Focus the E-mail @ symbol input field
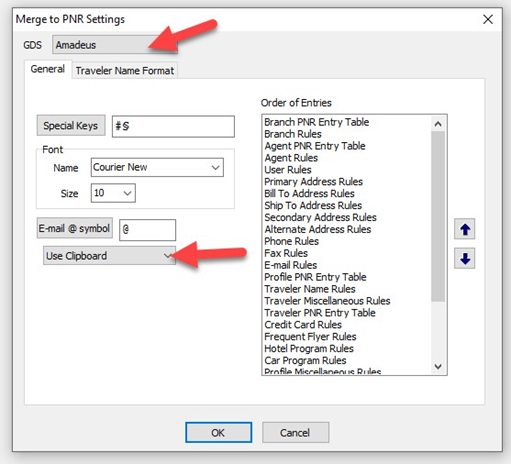 [x=147, y=230]
